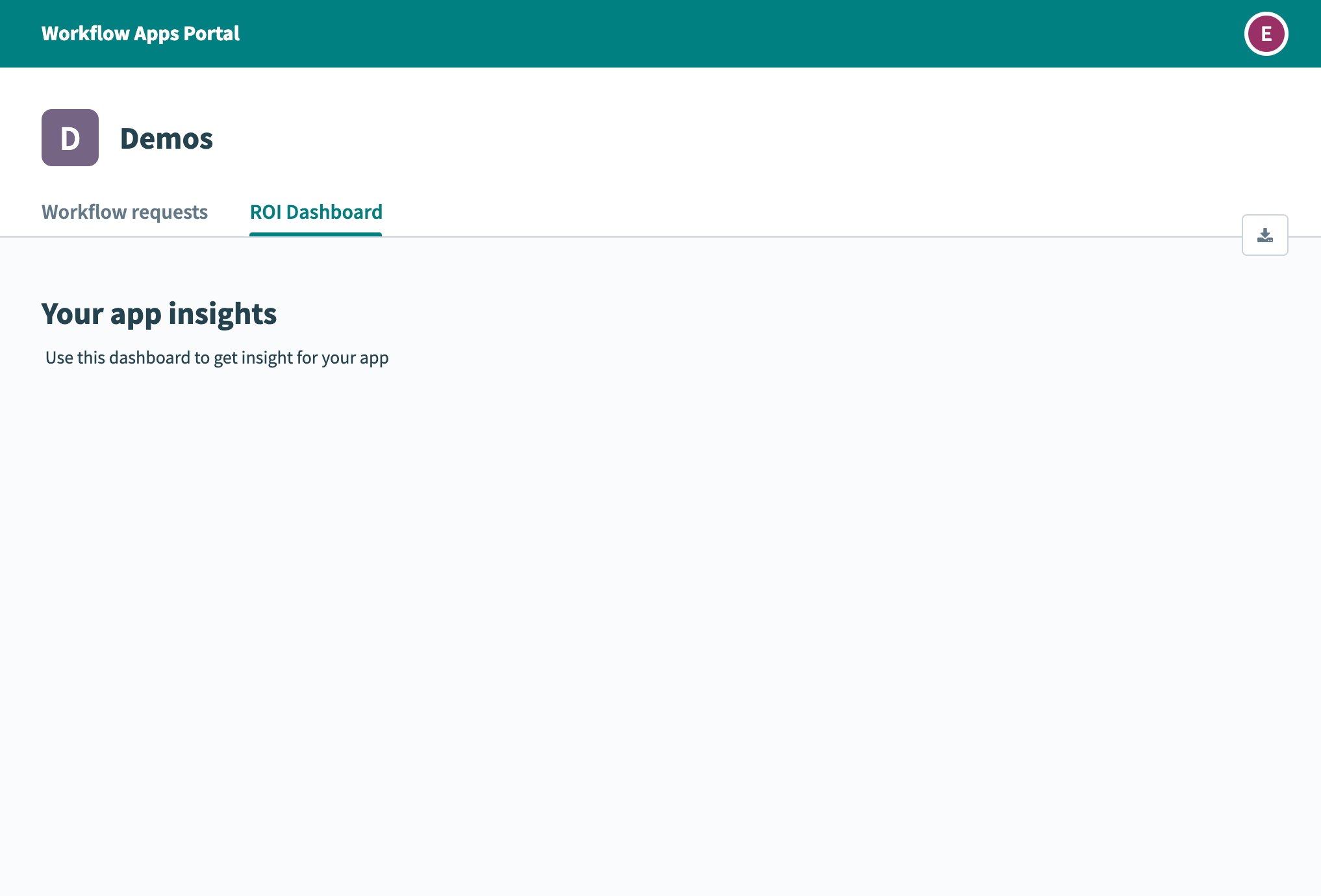Click the profile circle in the header

click(x=1265, y=33)
